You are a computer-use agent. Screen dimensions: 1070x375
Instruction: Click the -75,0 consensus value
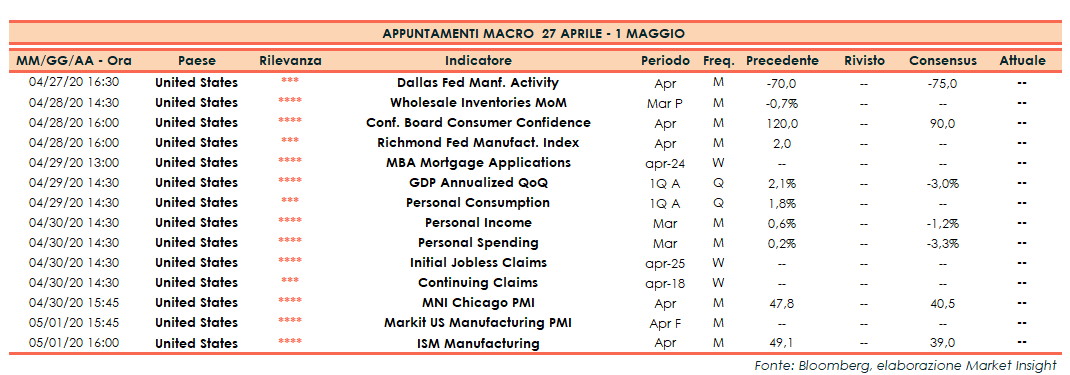(942, 83)
